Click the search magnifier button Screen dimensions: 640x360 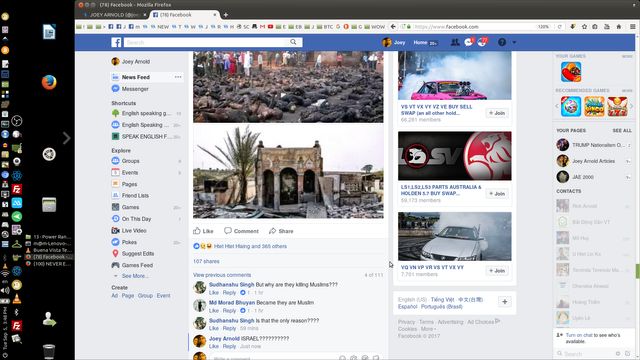pyautogui.click(x=293, y=42)
